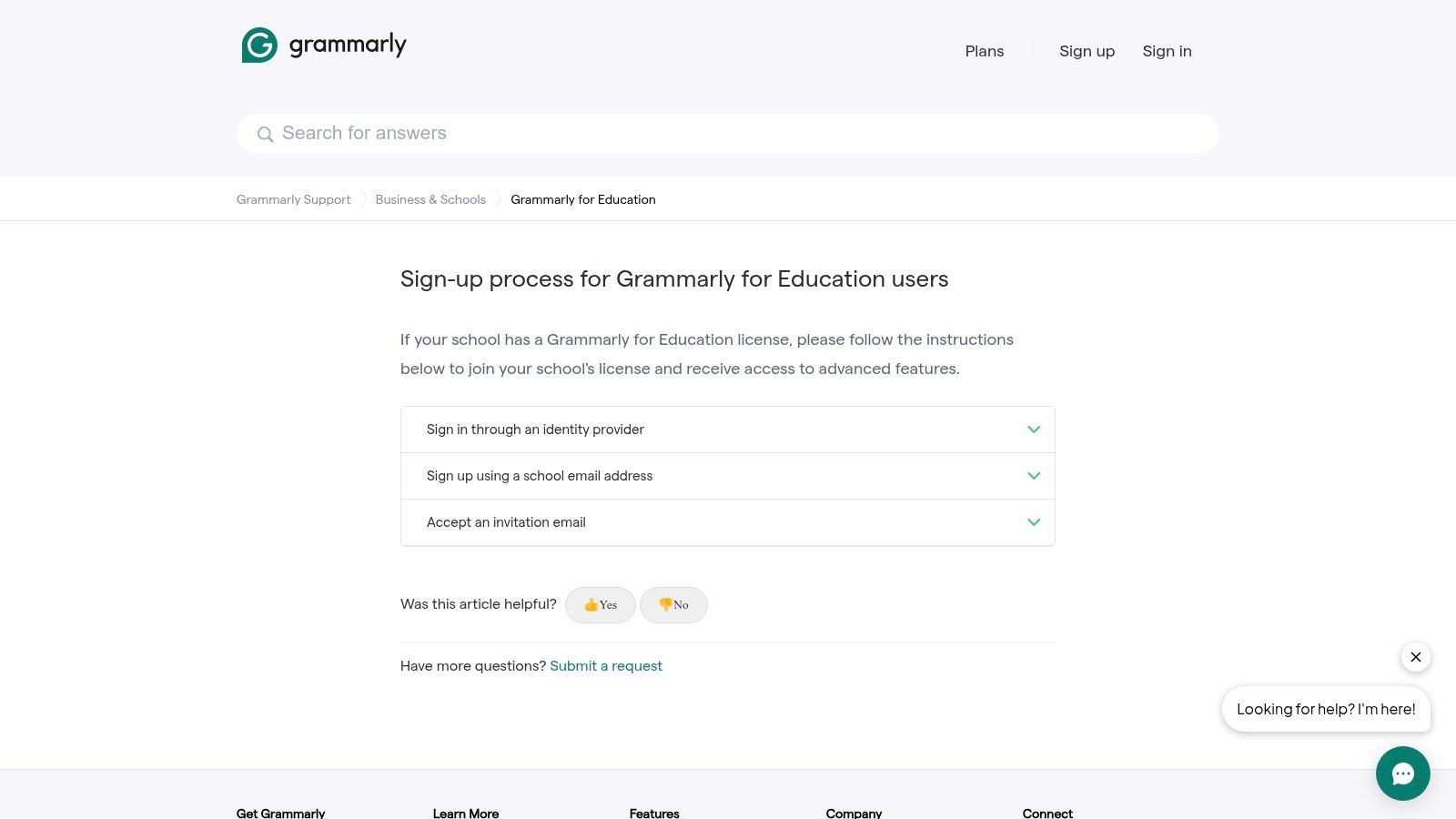Click the 'Looking for help? I'm here!' bubble
1456x819 pixels.
(1326, 709)
